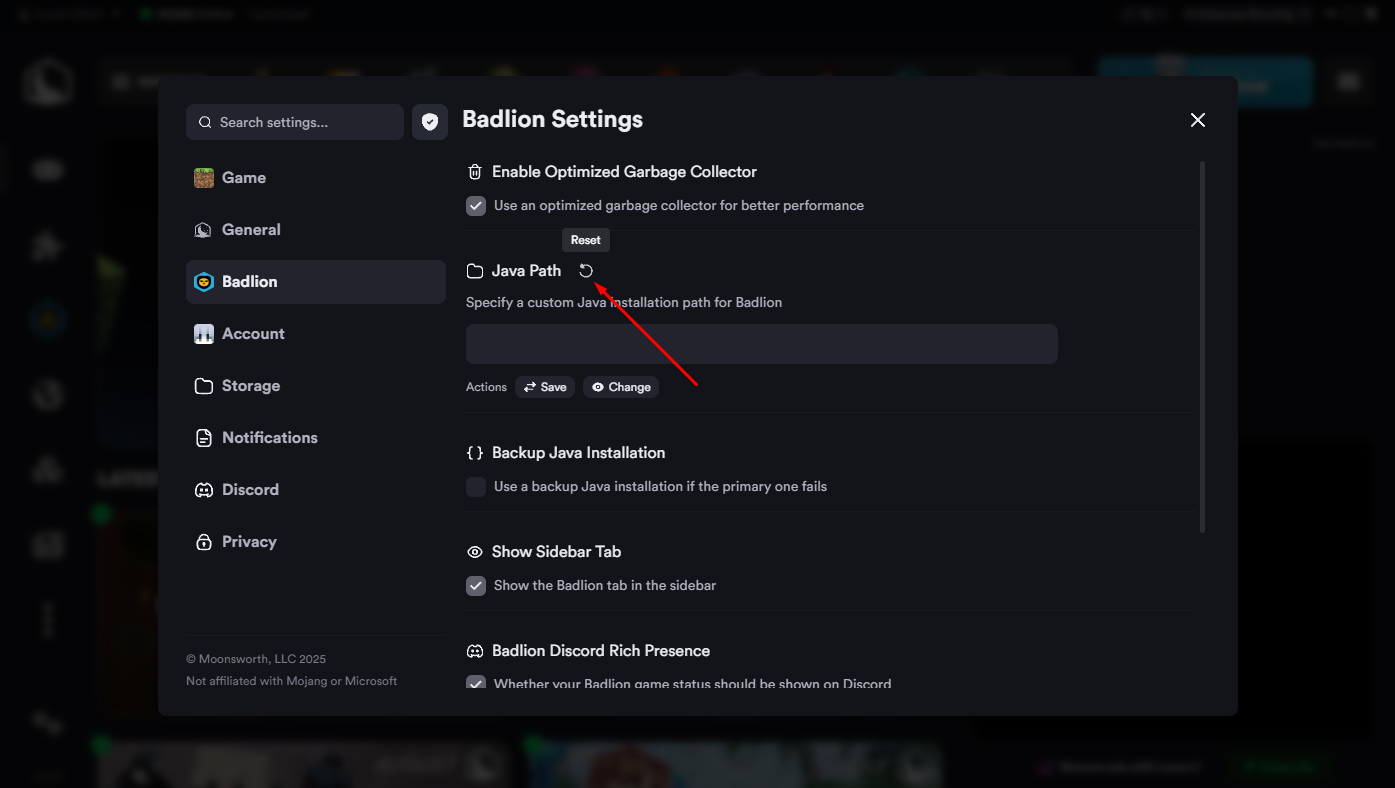The width and height of the screenshot is (1395, 788).
Task: Open the Game settings tab
Action: pyautogui.click(x=244, y=178)
